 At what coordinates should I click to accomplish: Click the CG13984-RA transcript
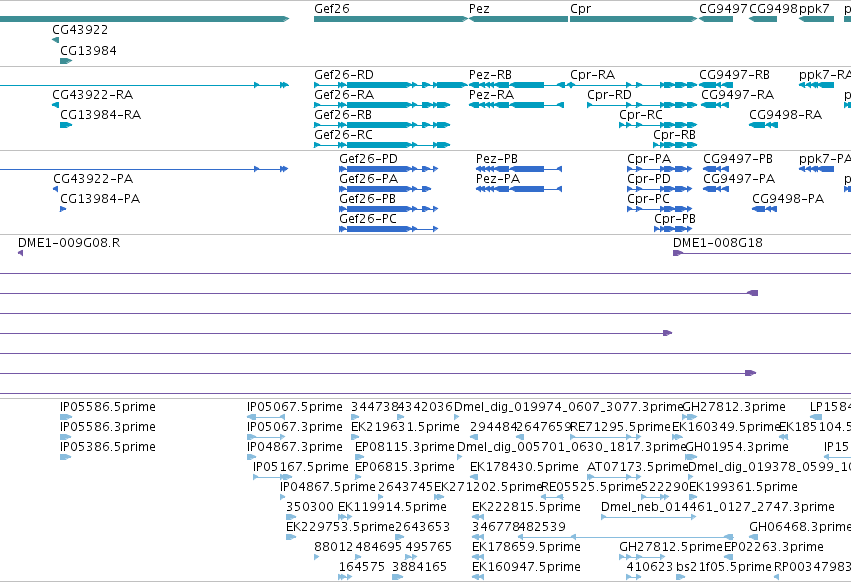(x=66, y=125)
